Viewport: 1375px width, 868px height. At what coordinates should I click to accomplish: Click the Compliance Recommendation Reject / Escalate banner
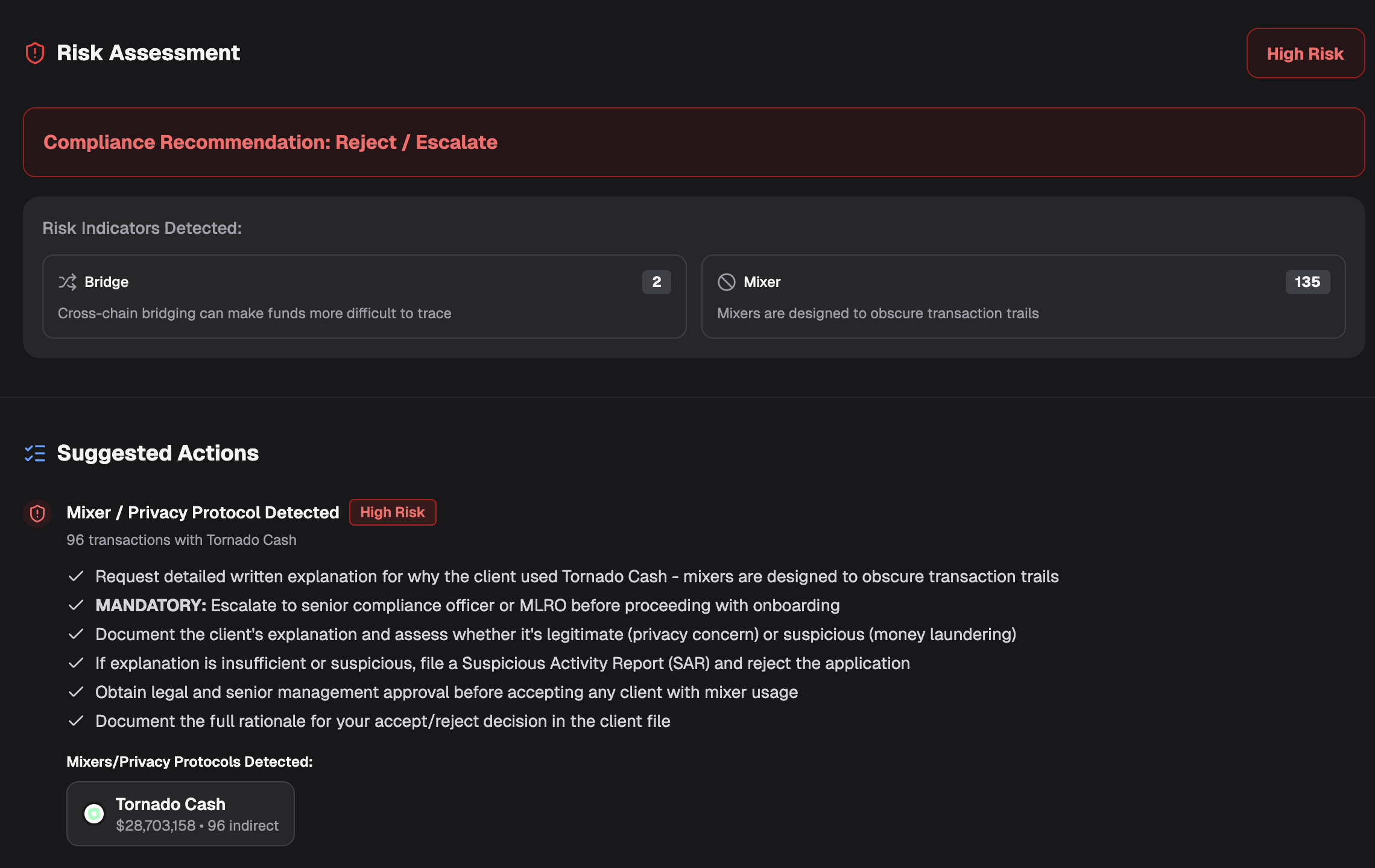[x=694, y=142]
